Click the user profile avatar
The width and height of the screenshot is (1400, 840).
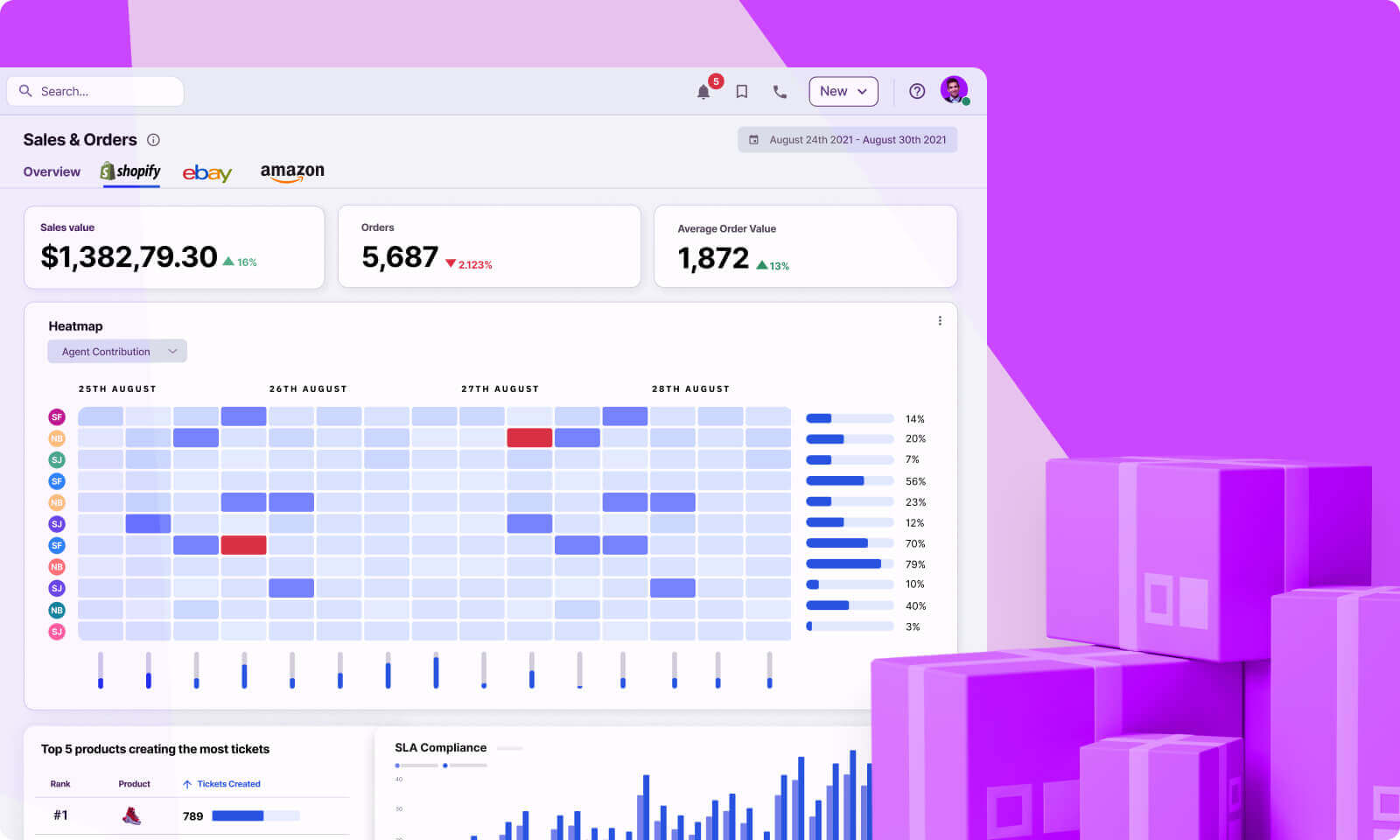[x=953, y=90]
